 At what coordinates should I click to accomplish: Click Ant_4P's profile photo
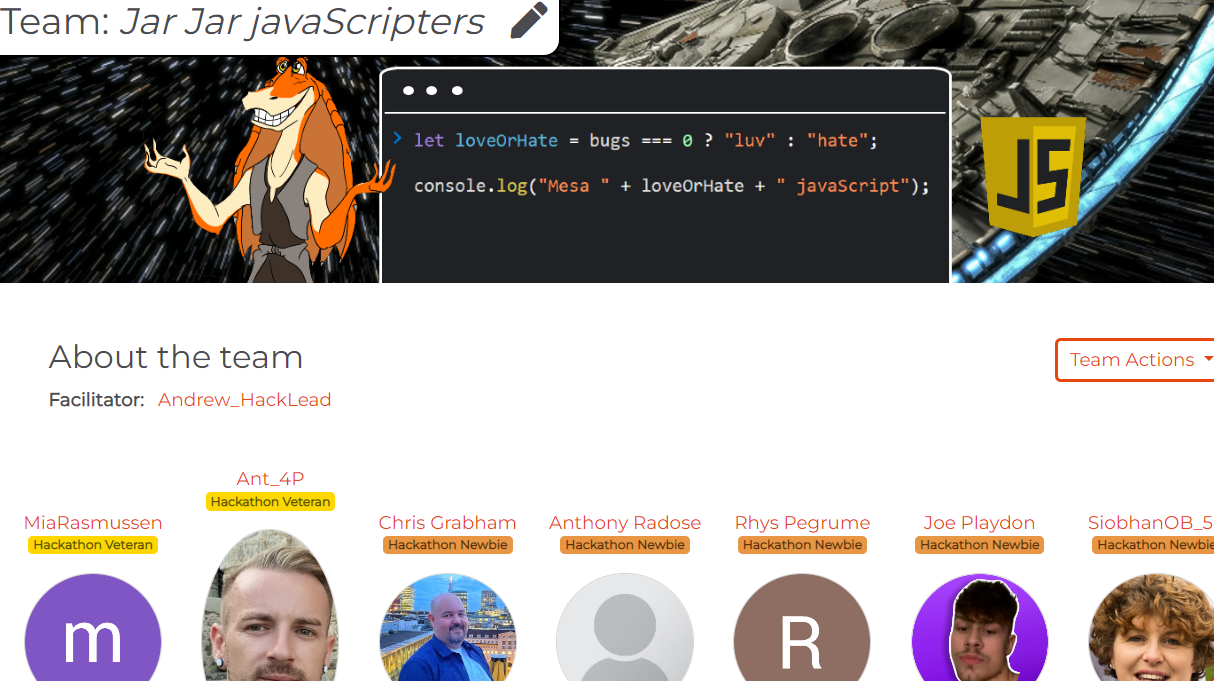270,606
